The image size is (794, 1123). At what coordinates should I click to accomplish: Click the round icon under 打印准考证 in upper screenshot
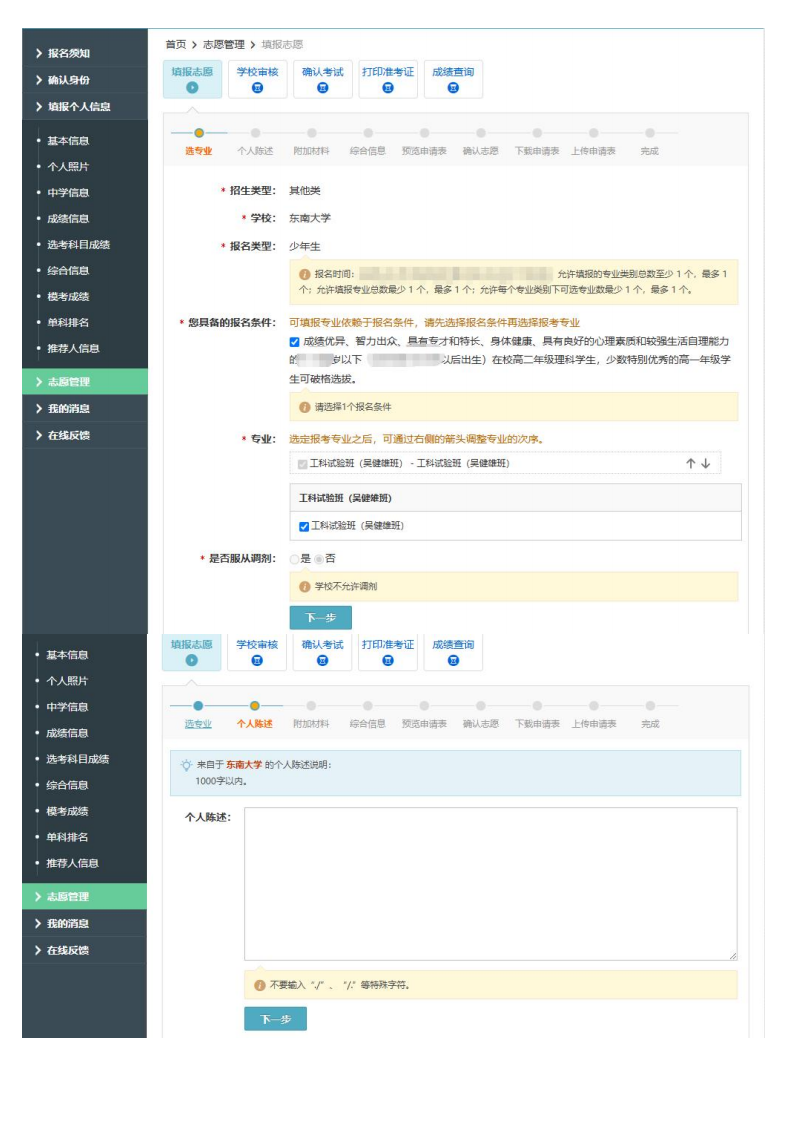tap(387, 87)
